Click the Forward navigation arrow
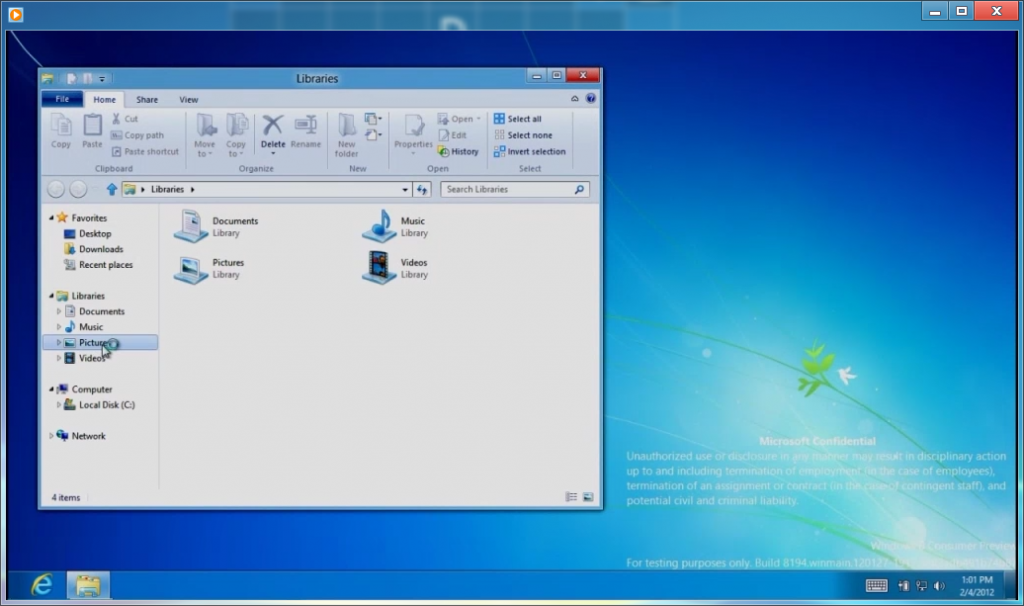Screen dimensions: 1024x606 [x=78, y=189]
